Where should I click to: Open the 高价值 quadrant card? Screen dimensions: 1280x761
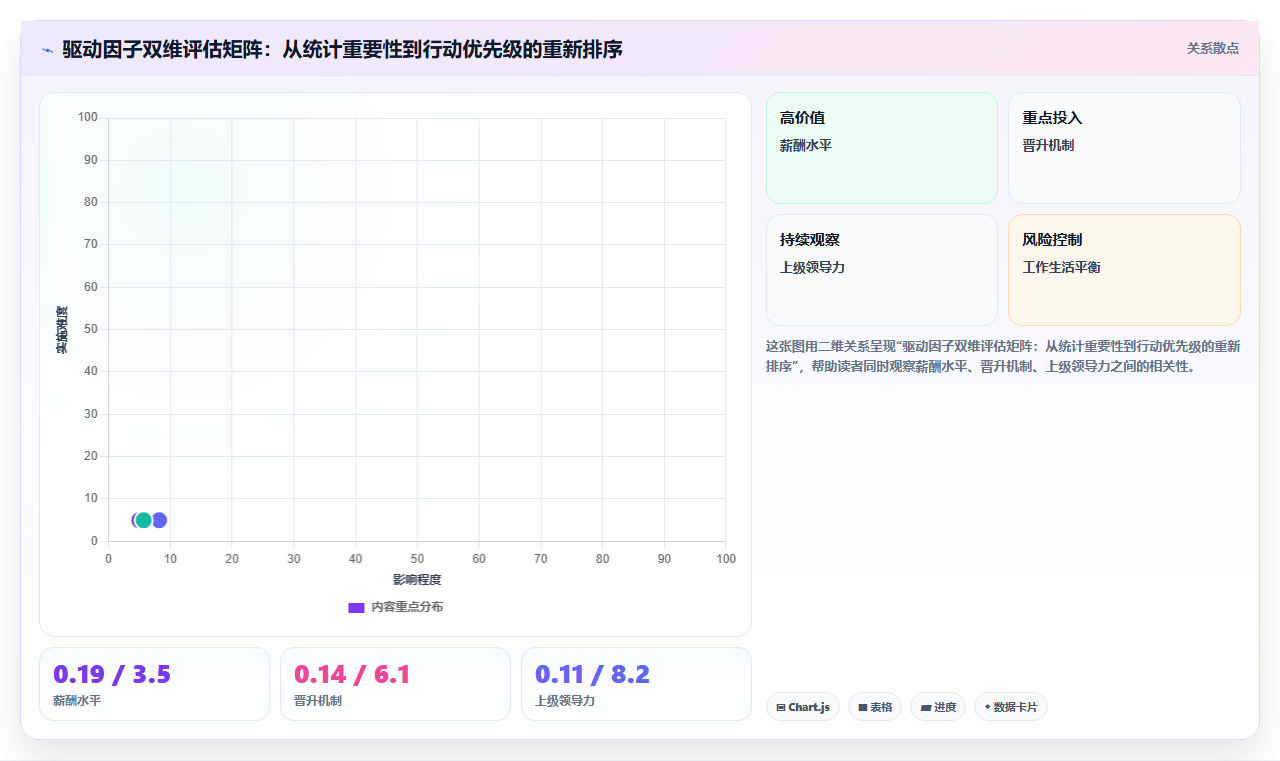882,148
